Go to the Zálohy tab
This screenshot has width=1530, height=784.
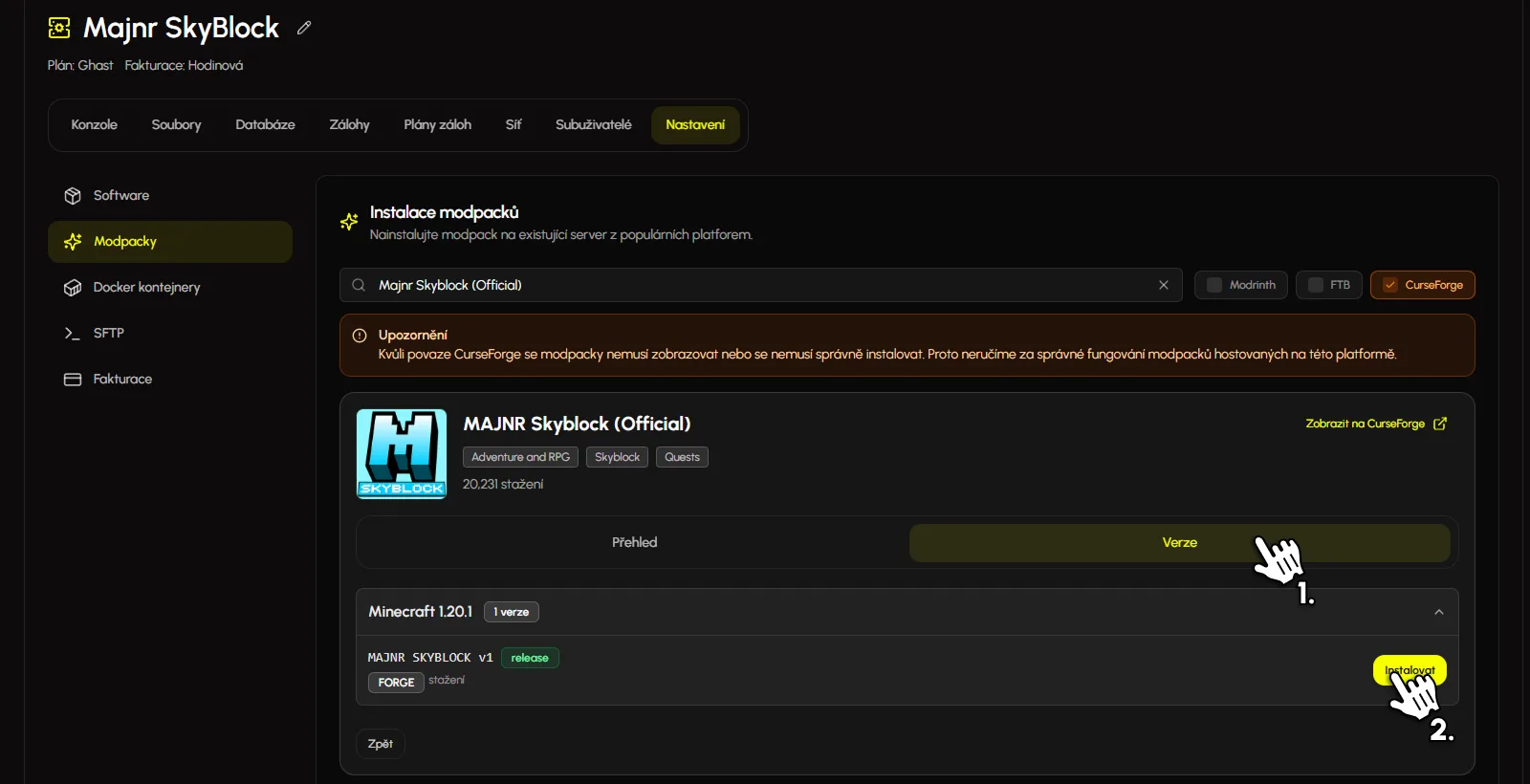349,125
